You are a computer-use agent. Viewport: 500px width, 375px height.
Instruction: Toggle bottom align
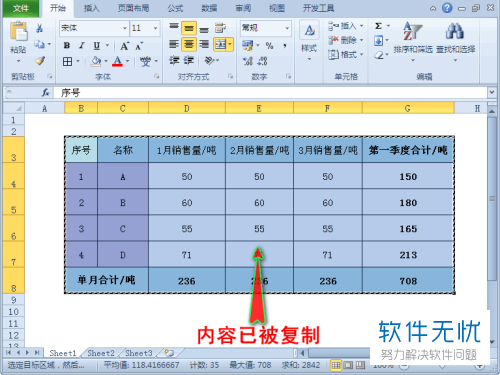point(204,29)
